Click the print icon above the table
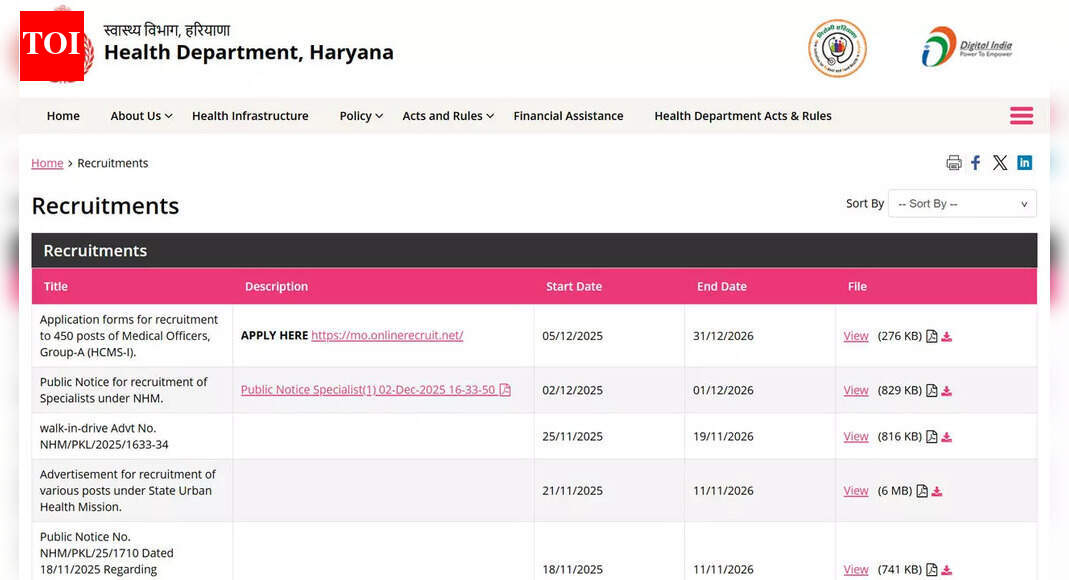This screenshot has width=1069, height=580. 953,162
